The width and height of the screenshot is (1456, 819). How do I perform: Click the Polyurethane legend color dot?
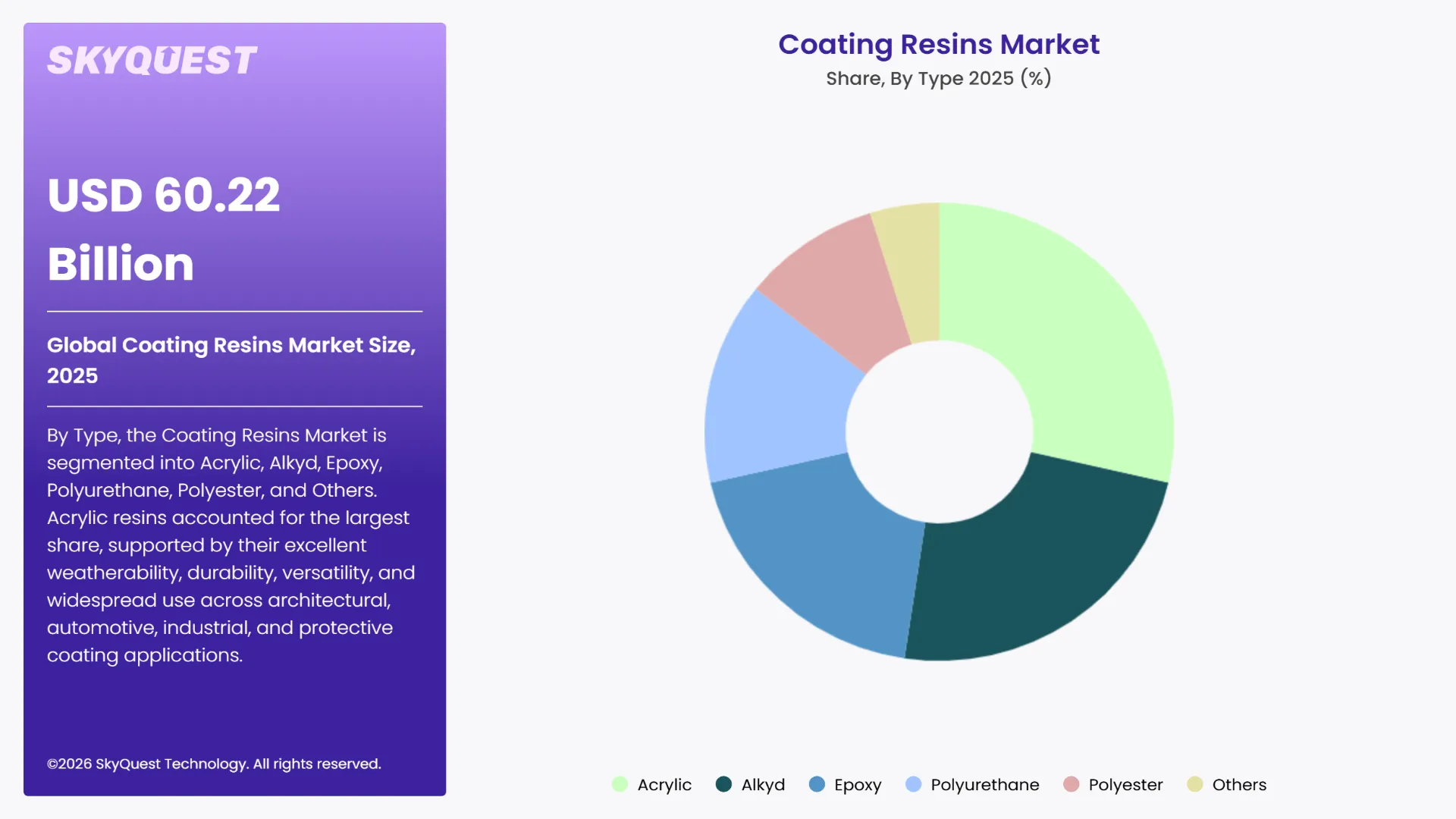coord(913,784)
